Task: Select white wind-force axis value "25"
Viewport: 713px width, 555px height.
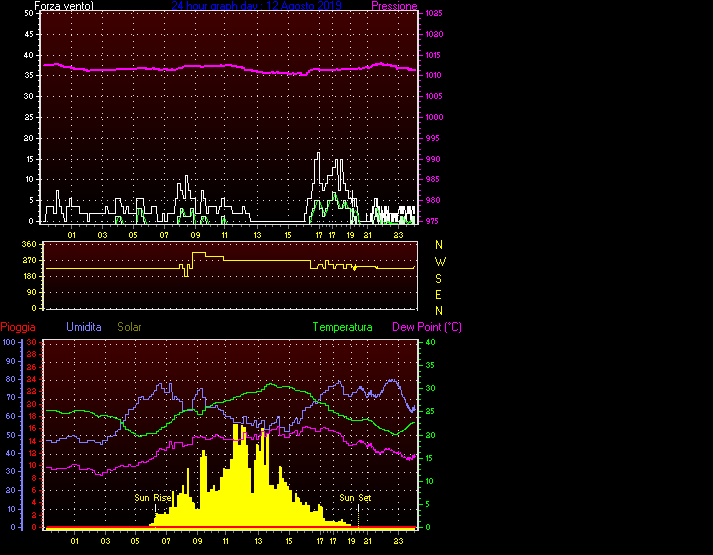Action: (29, 117)
